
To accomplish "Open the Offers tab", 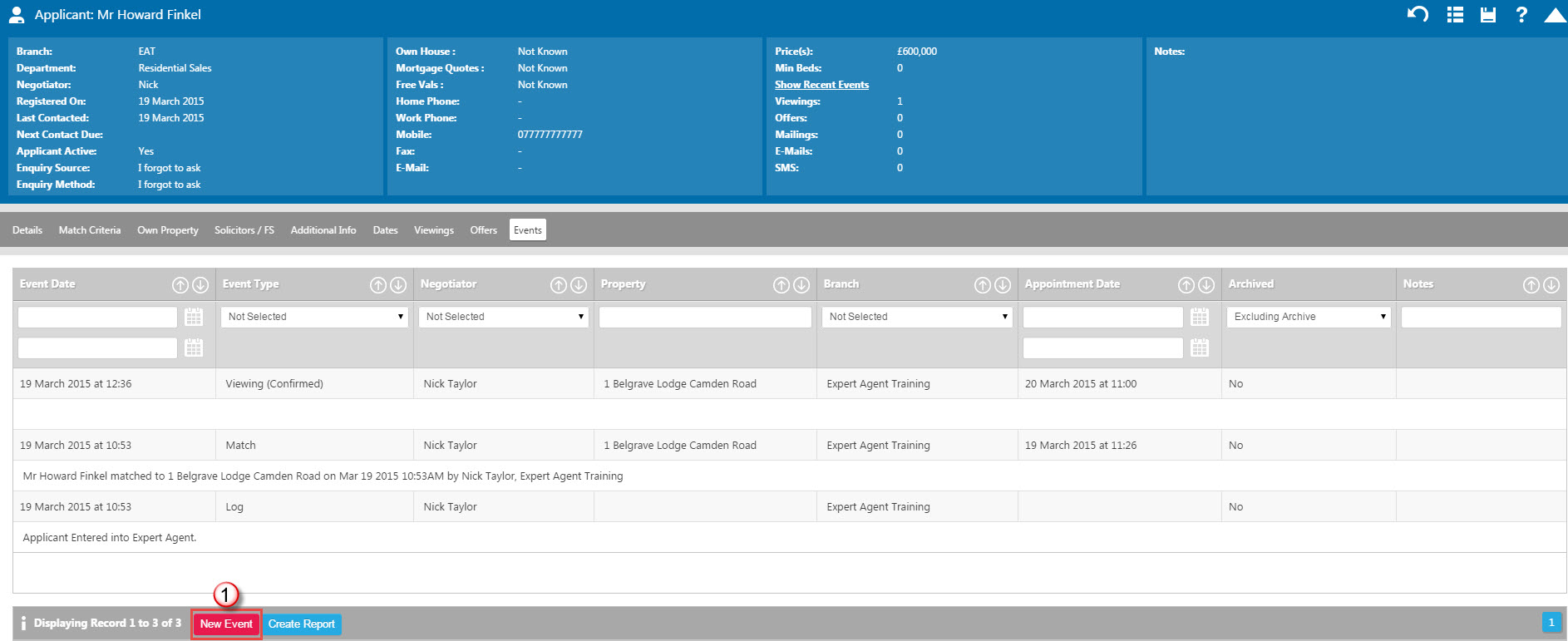I will [x=483, y=230].
